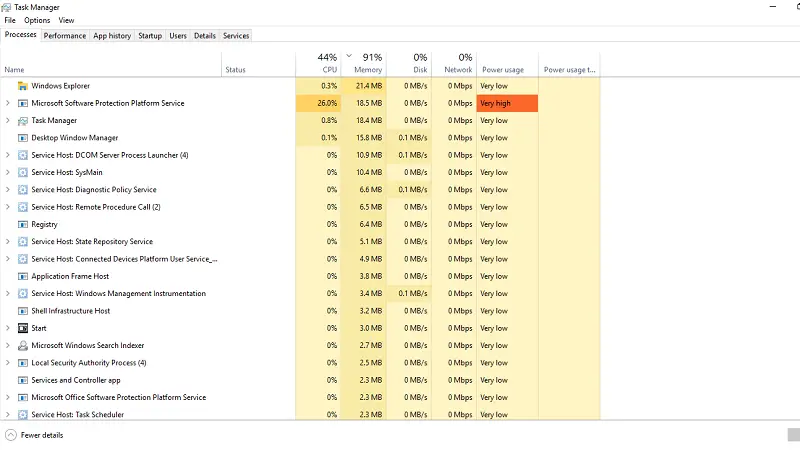The image size is (800, 450).
Task: Open the Options menu
Action: click(37, 20)
